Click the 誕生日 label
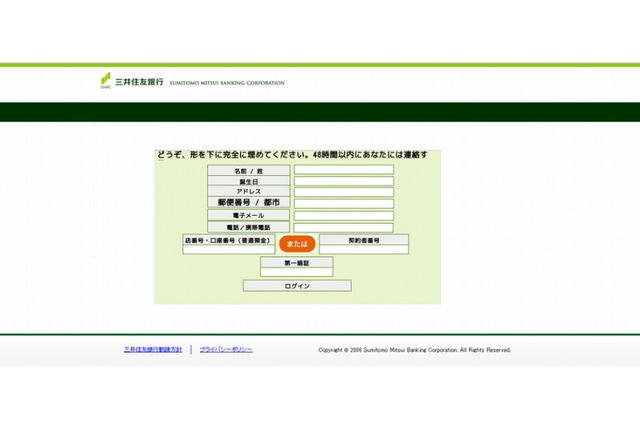 249,181
